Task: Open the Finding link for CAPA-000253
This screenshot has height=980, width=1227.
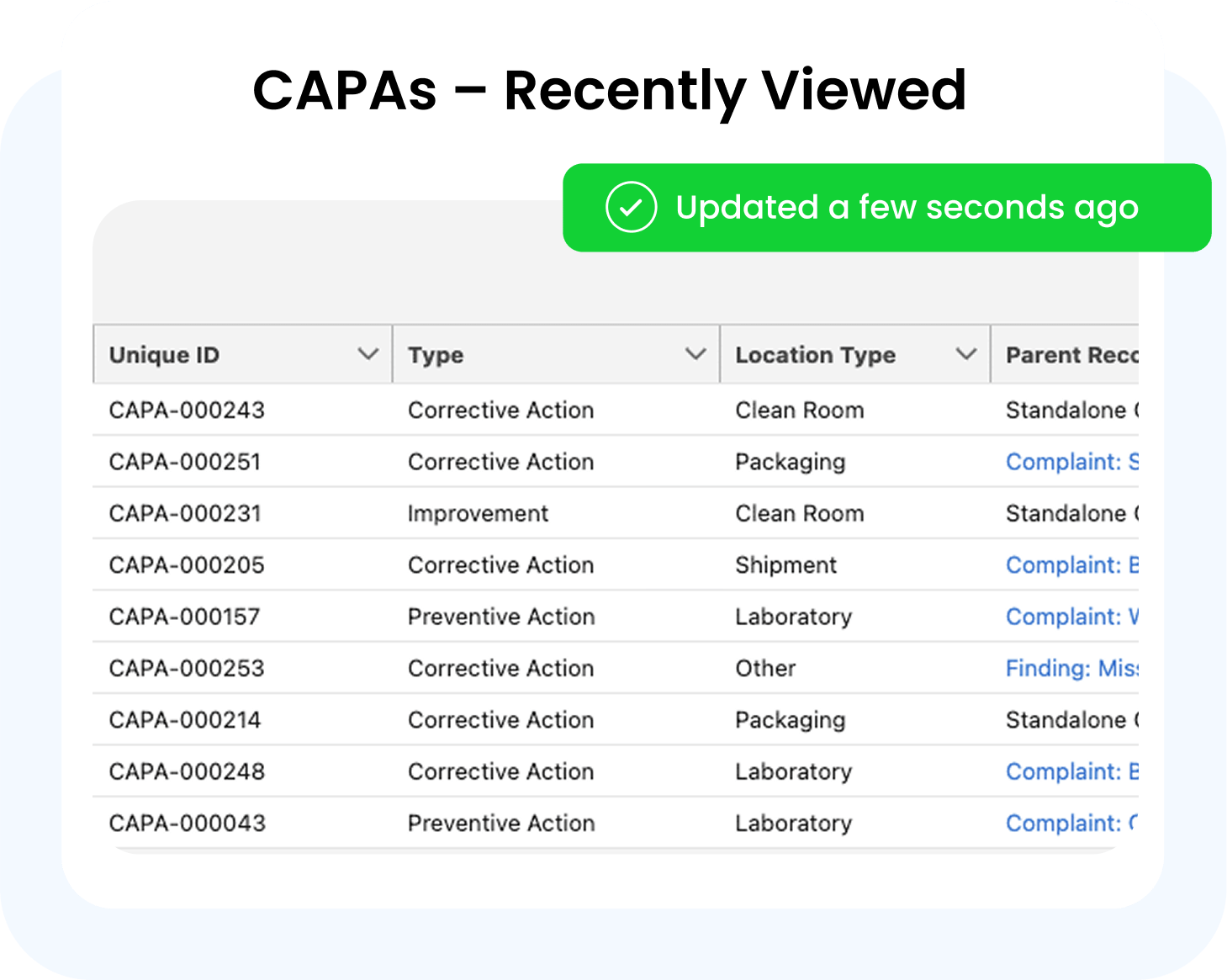Action: tap(1071, 669)
